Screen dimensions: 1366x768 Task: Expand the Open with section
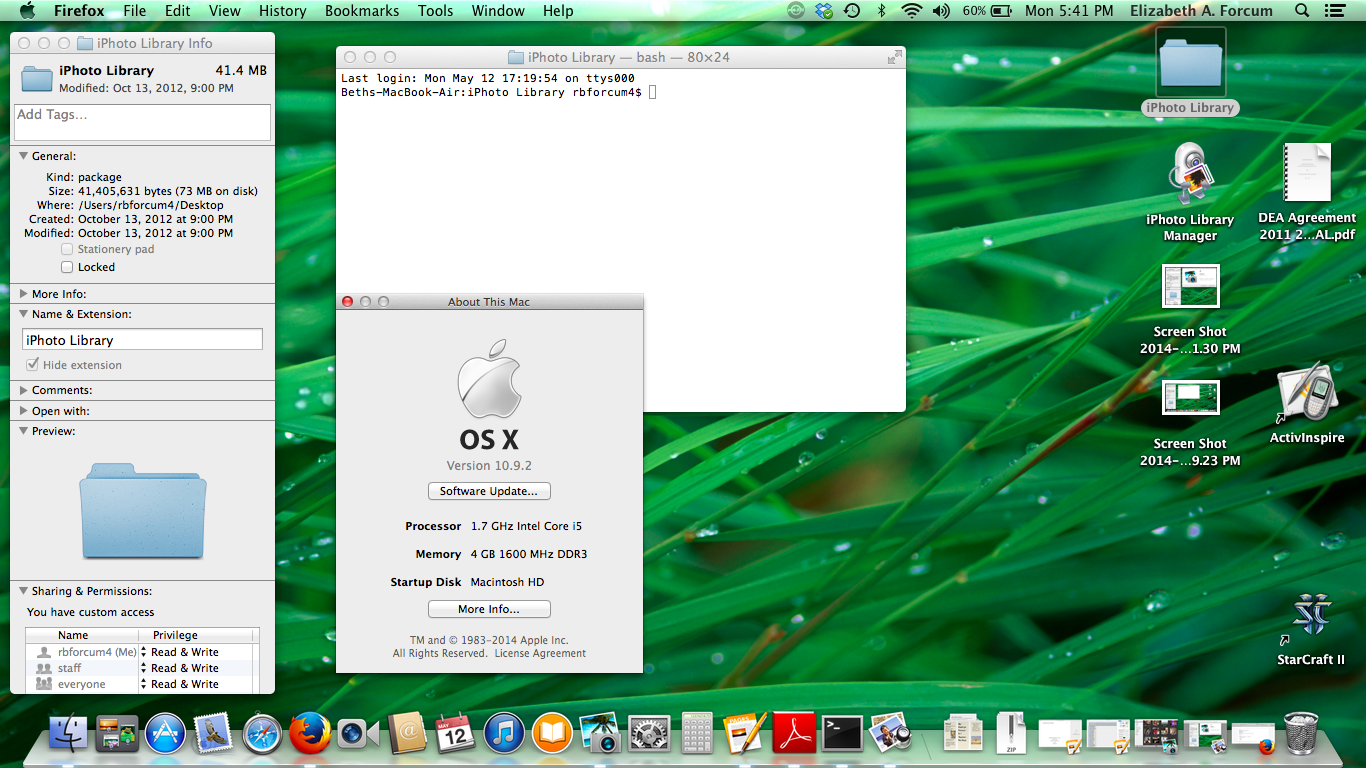(x=24, y=411)
